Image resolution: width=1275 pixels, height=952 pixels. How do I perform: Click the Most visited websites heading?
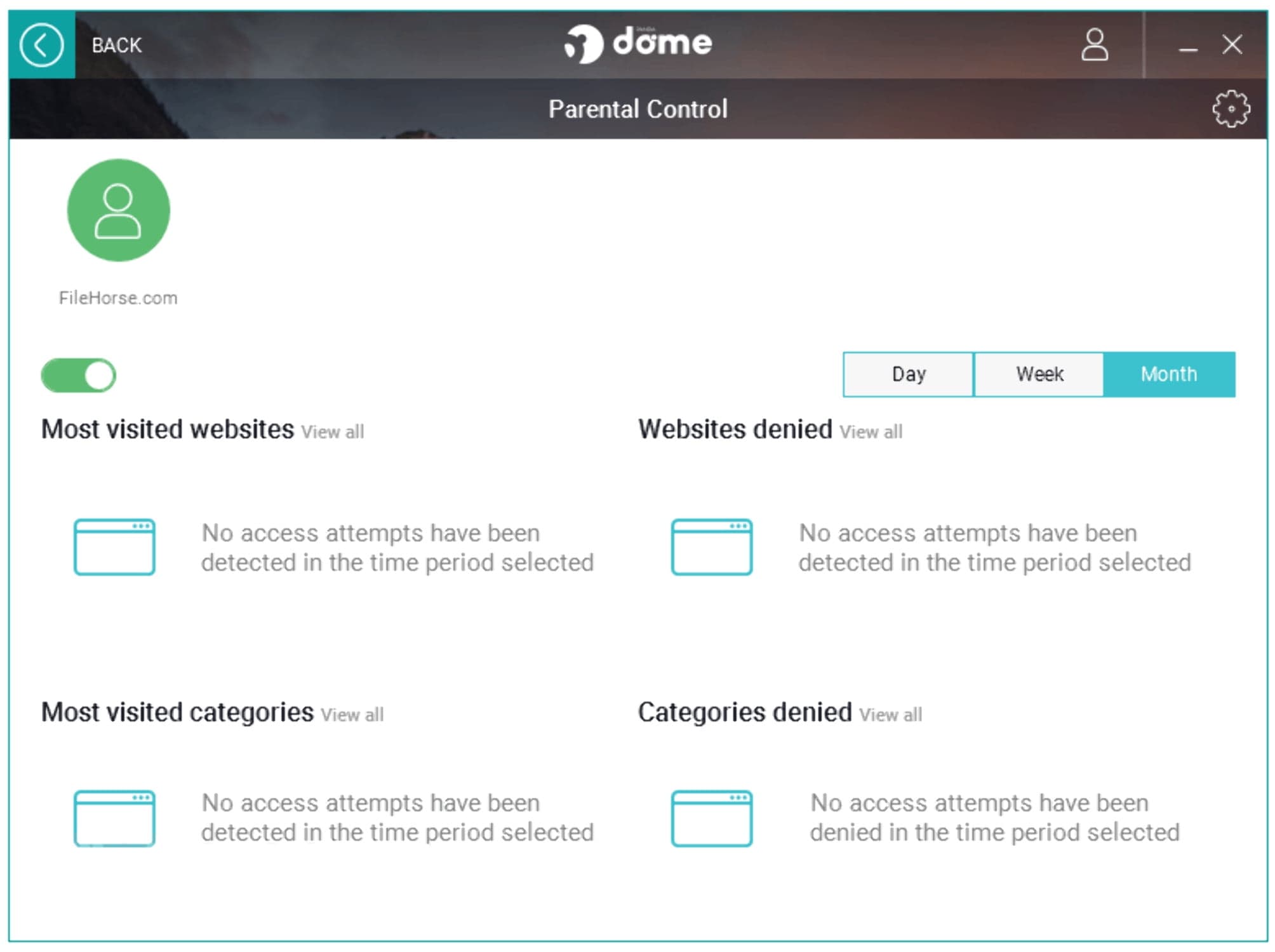pos(168,430)
